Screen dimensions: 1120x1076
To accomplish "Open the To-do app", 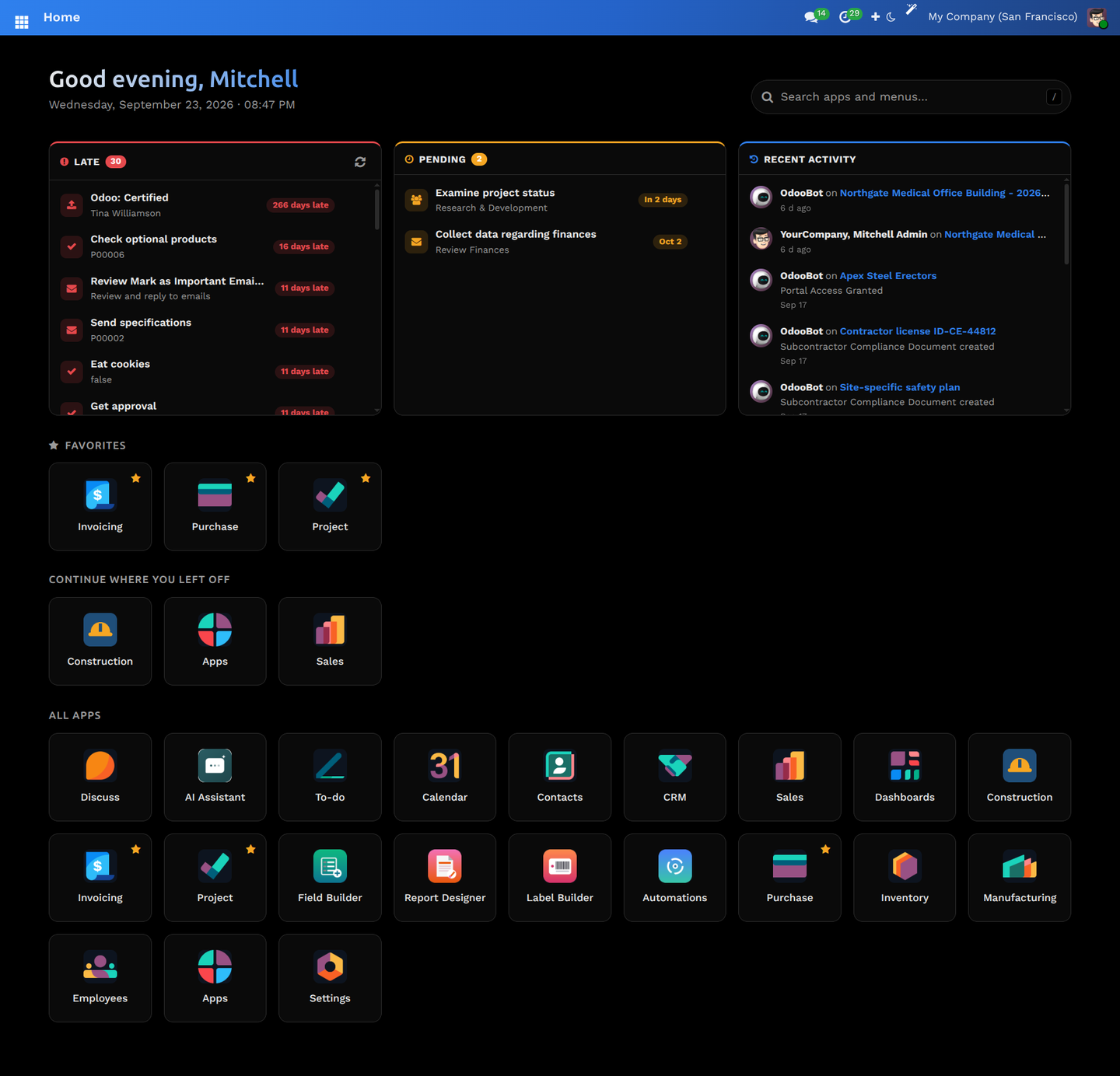I will pyautogui.click(x=330, y=777).
